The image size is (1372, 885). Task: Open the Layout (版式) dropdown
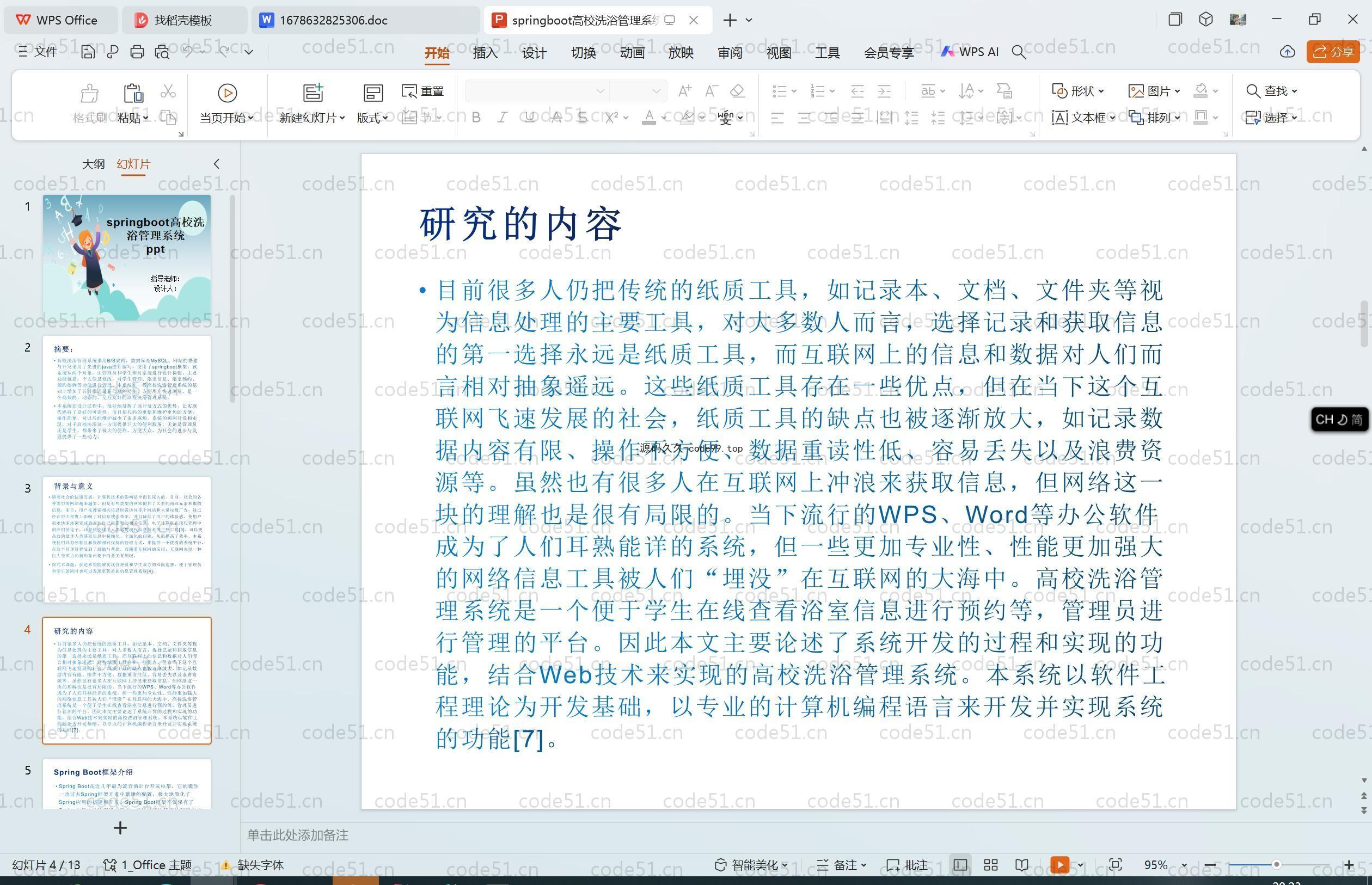(x=372, y=118)
